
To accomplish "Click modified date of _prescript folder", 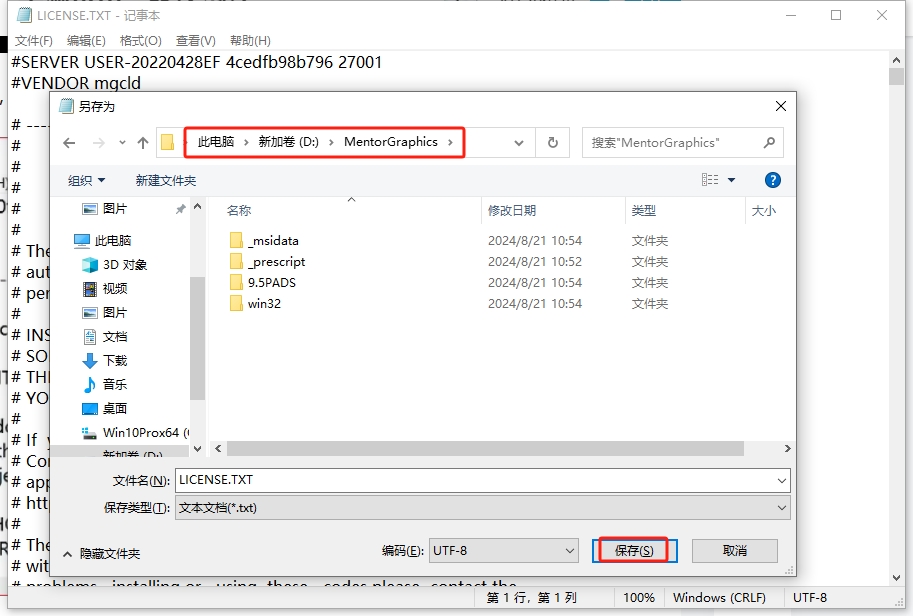I will point(535,261).
